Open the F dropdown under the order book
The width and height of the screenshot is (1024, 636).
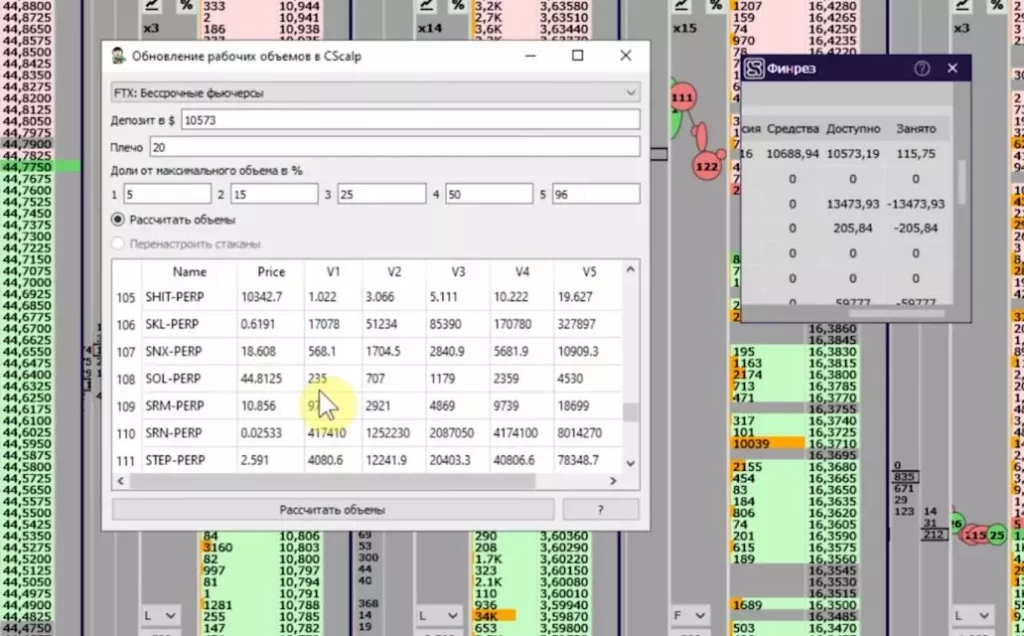point(689,615)
